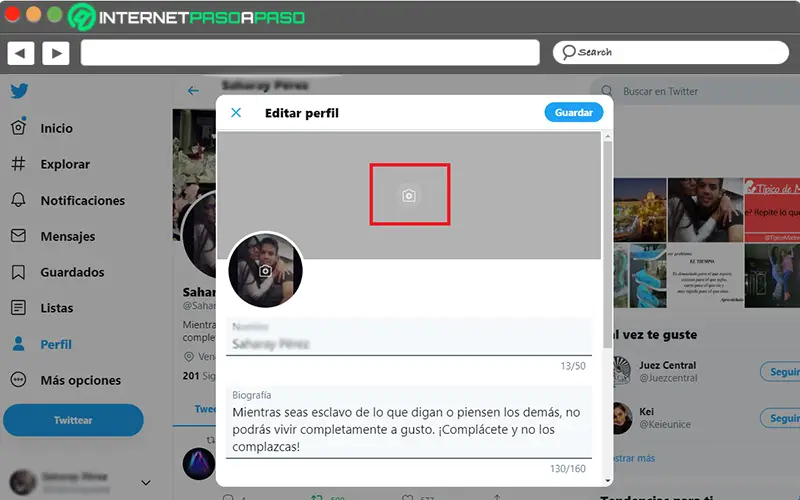Click the Mensajes envelope icon
Screen dimensions: 800x500
coord(18,236)
